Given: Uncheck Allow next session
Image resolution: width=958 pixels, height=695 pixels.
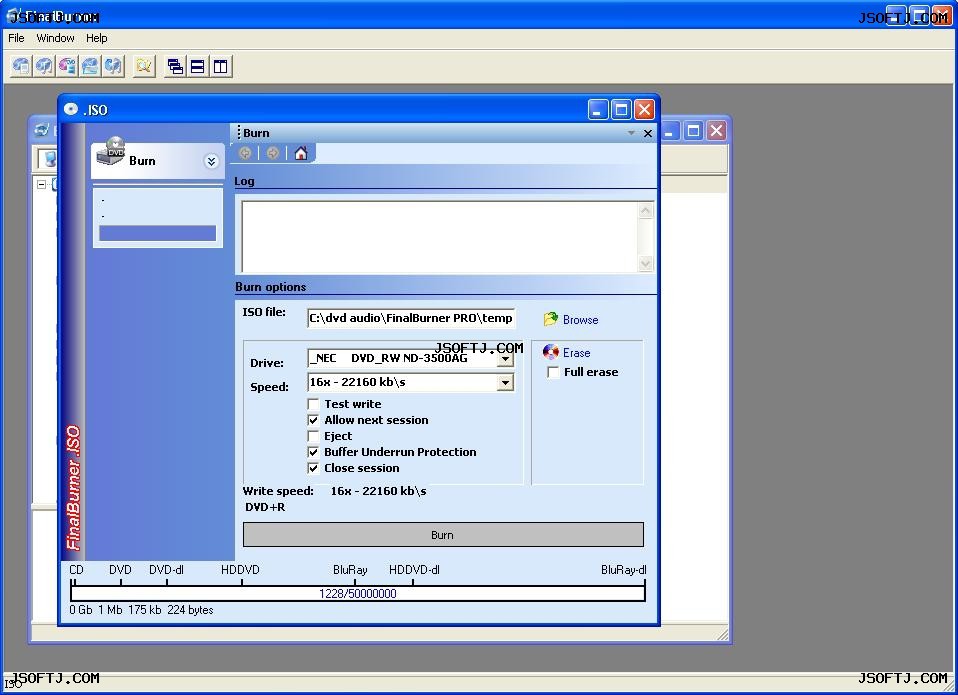Looking at the screenshot, I should 313,420.
